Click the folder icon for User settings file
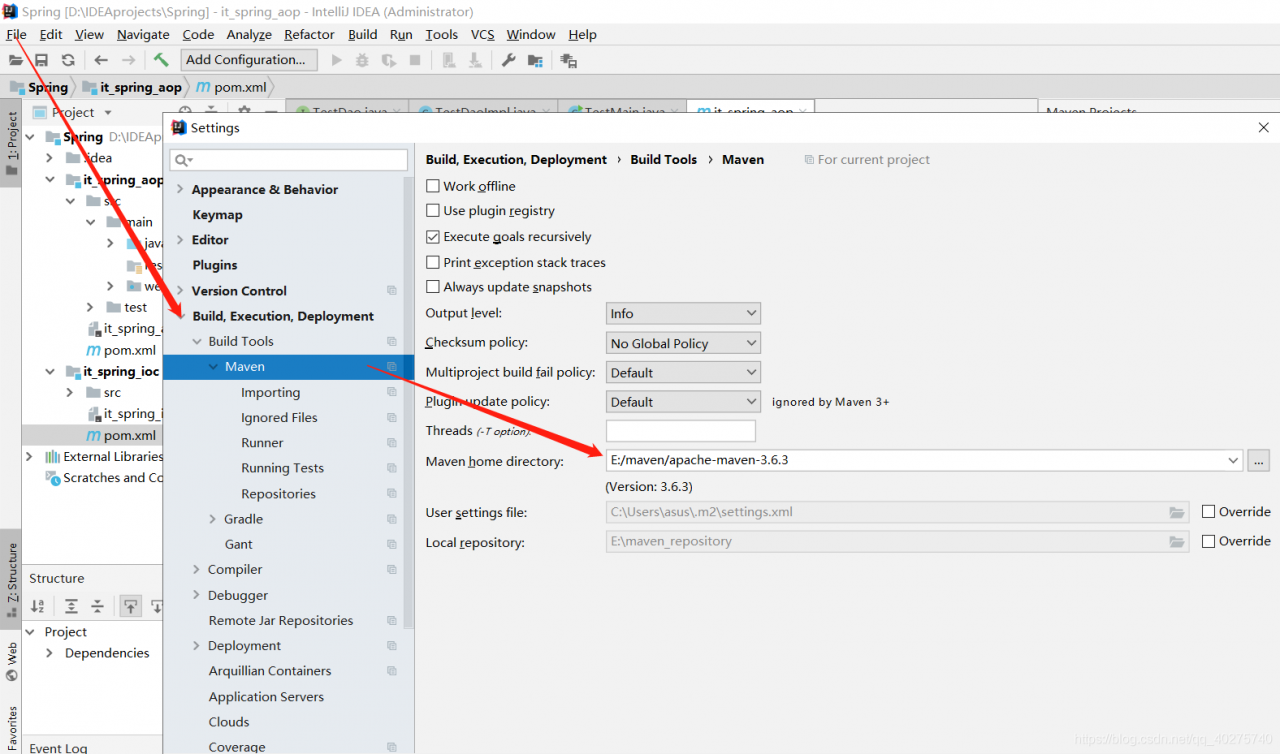Viewport: 1280px width, 754px height. [1177, 512]
